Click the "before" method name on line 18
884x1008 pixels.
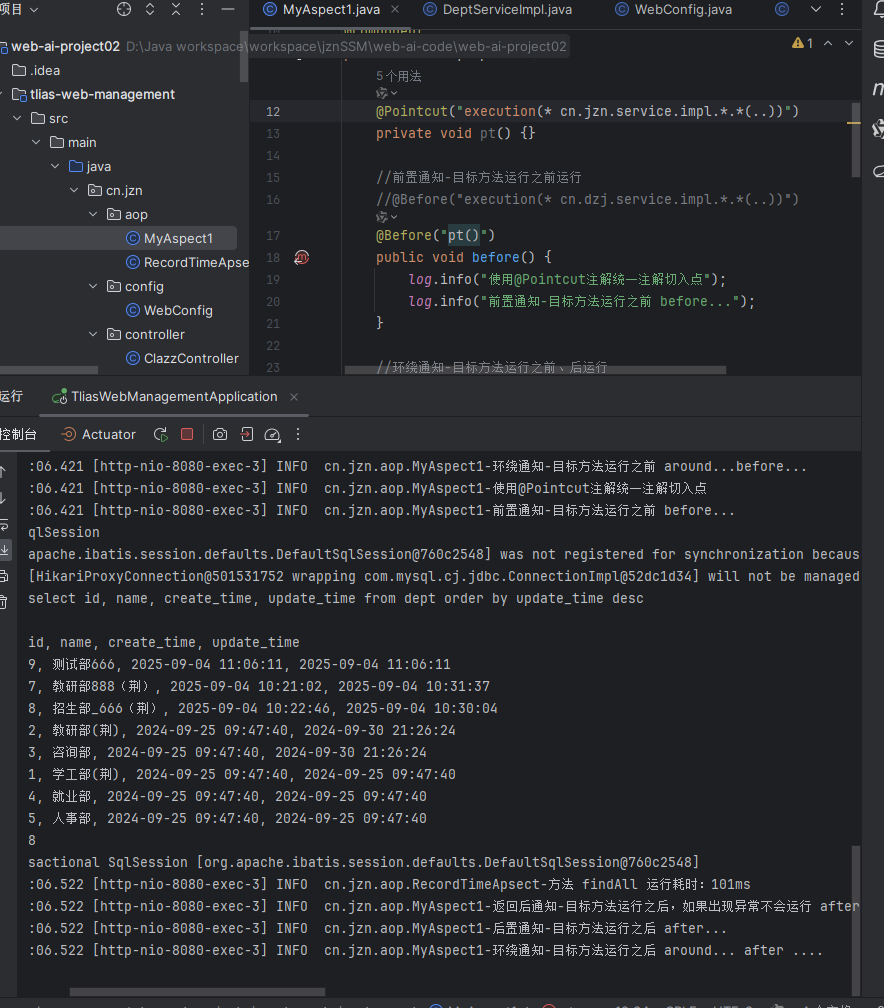click(x=496, y=257)
